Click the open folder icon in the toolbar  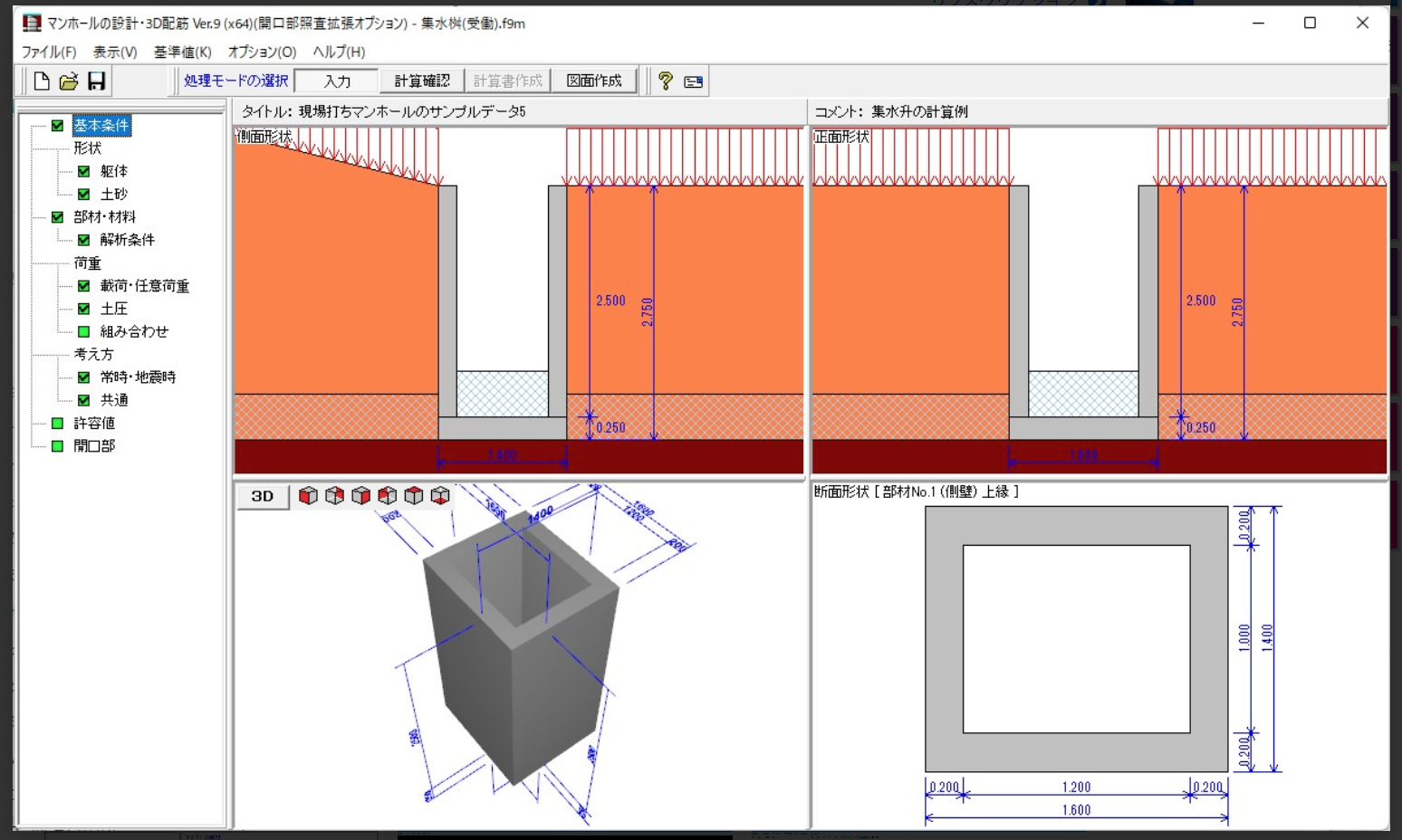(x=69, y=81)
